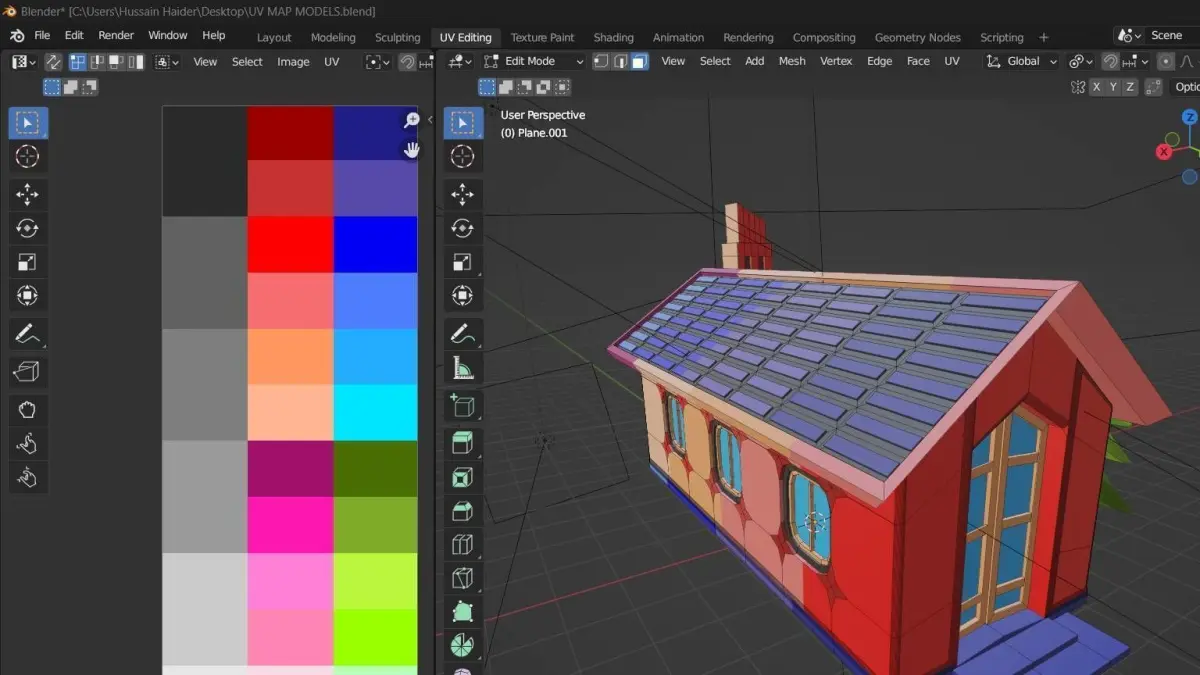Image resolution: width=1200 pixels, height=675 pixels.
Task: Select the 3D viewport Scale tool
Action: 462,262
